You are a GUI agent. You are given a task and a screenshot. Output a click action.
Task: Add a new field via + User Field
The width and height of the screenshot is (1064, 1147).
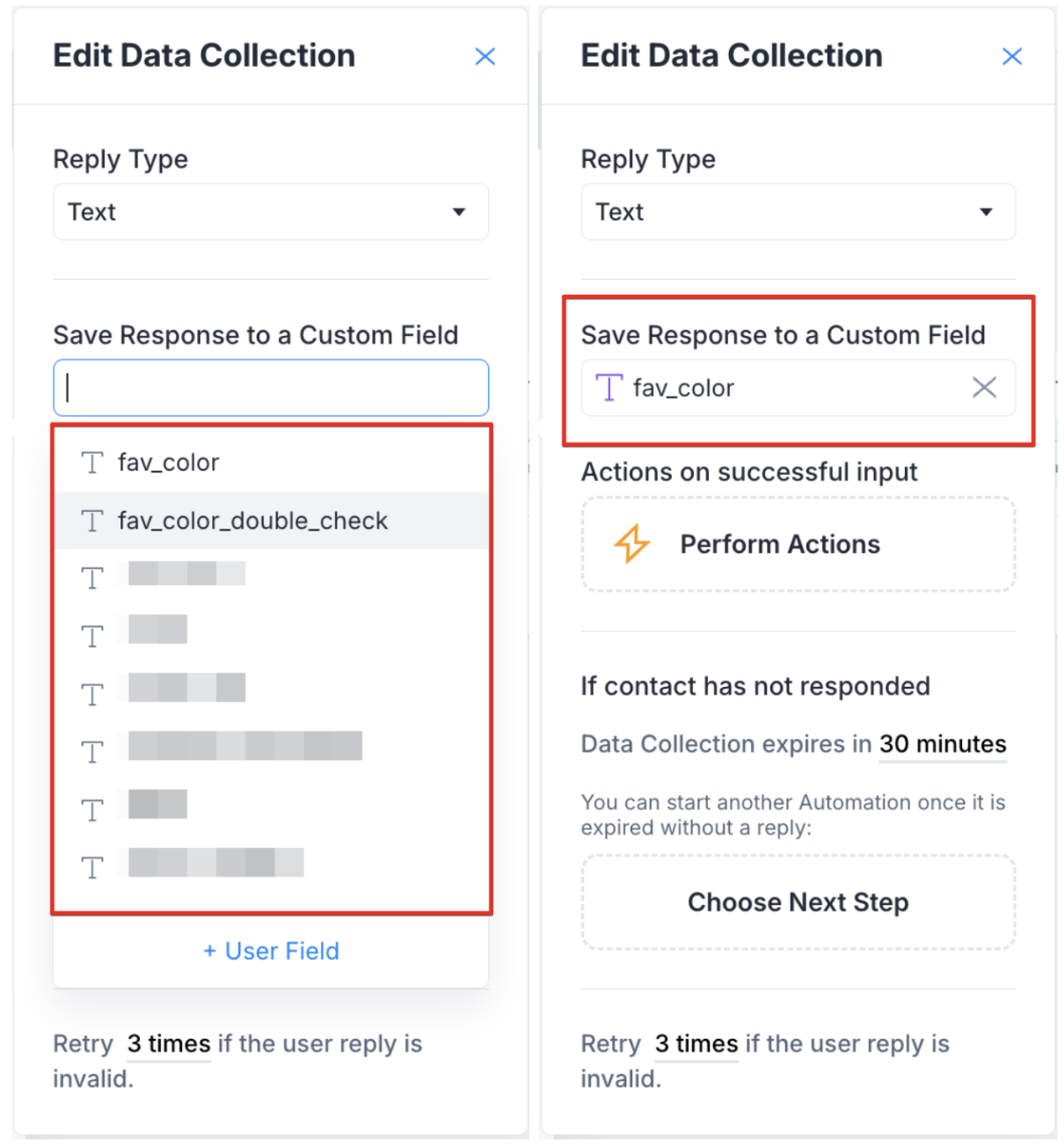tap(271, 951)
